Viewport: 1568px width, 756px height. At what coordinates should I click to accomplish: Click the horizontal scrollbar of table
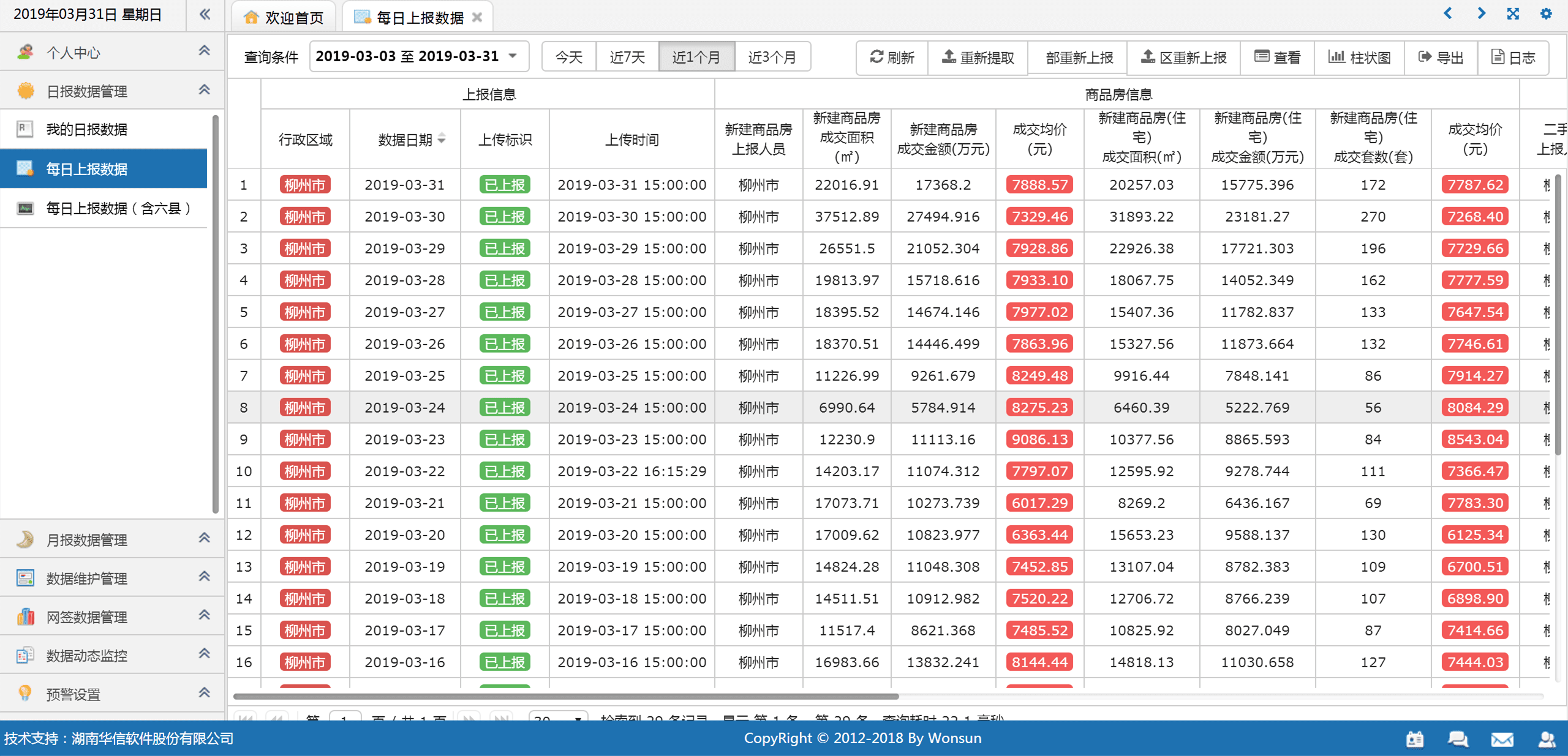(566, 696)
